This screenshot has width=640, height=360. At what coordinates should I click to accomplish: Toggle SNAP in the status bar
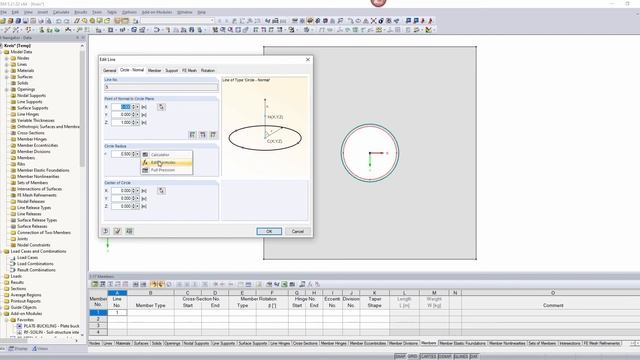[400, 356]
